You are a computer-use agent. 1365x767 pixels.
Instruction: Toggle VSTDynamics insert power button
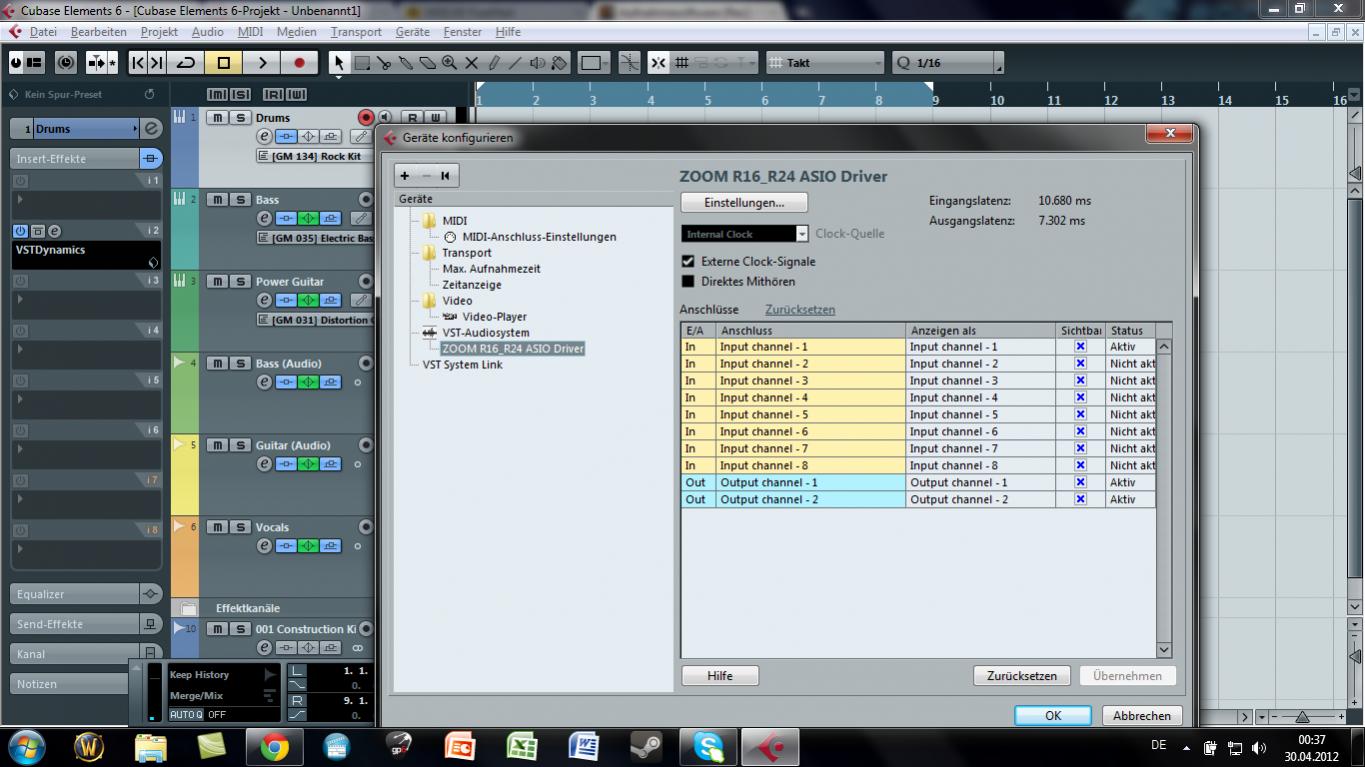tap(20, 231)
